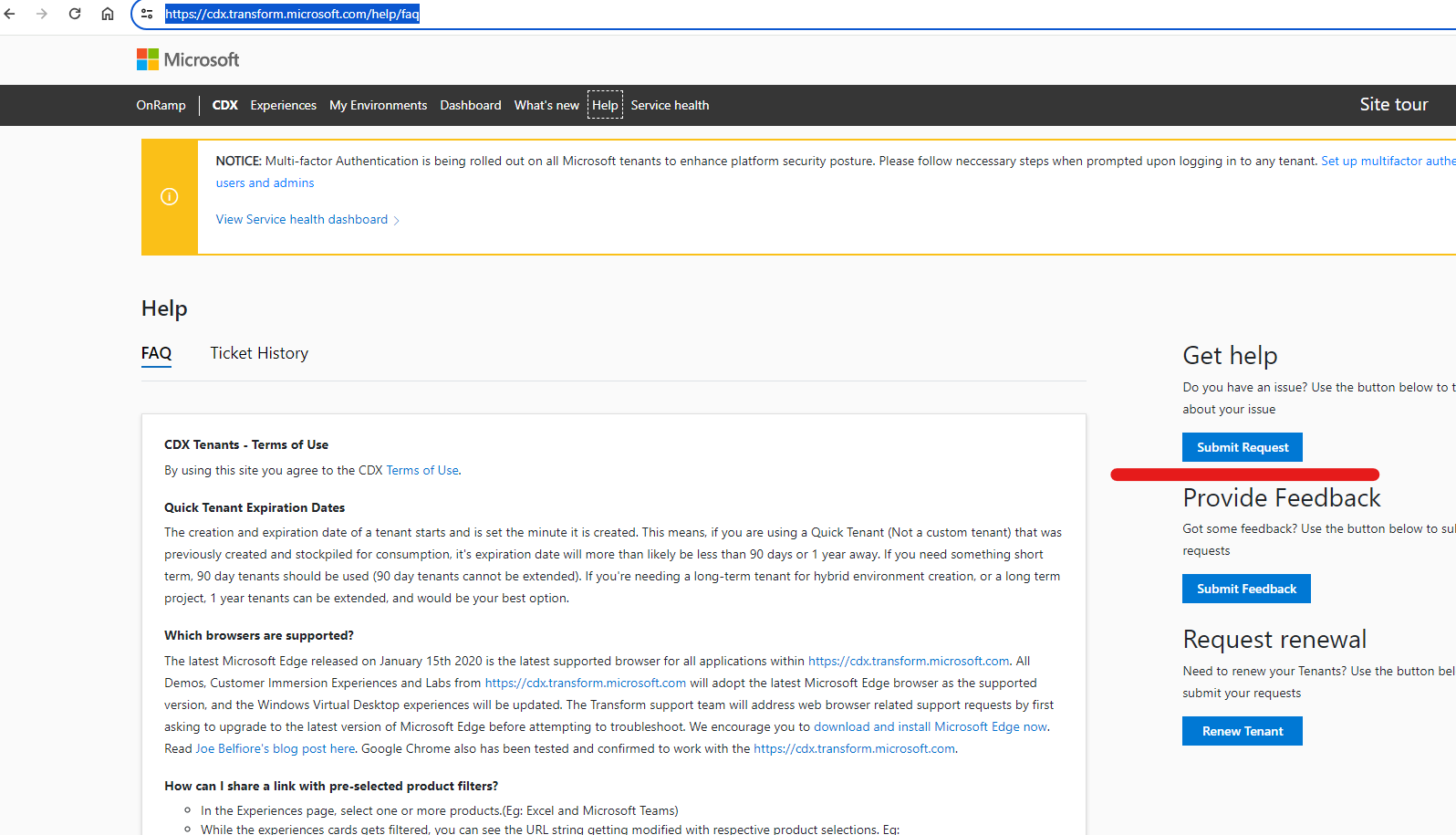Open download and install Microsoft Edge link

931,726
